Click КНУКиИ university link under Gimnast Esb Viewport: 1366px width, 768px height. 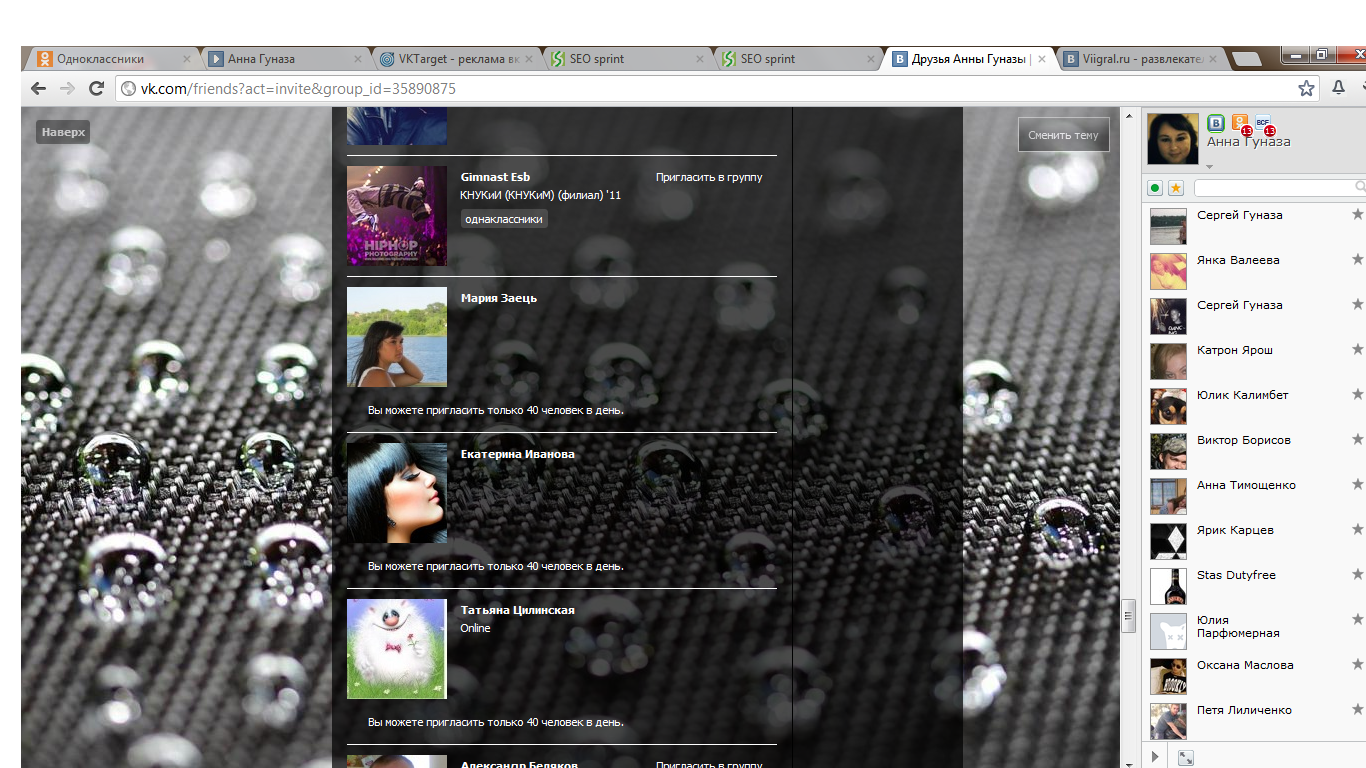[540, 195]
